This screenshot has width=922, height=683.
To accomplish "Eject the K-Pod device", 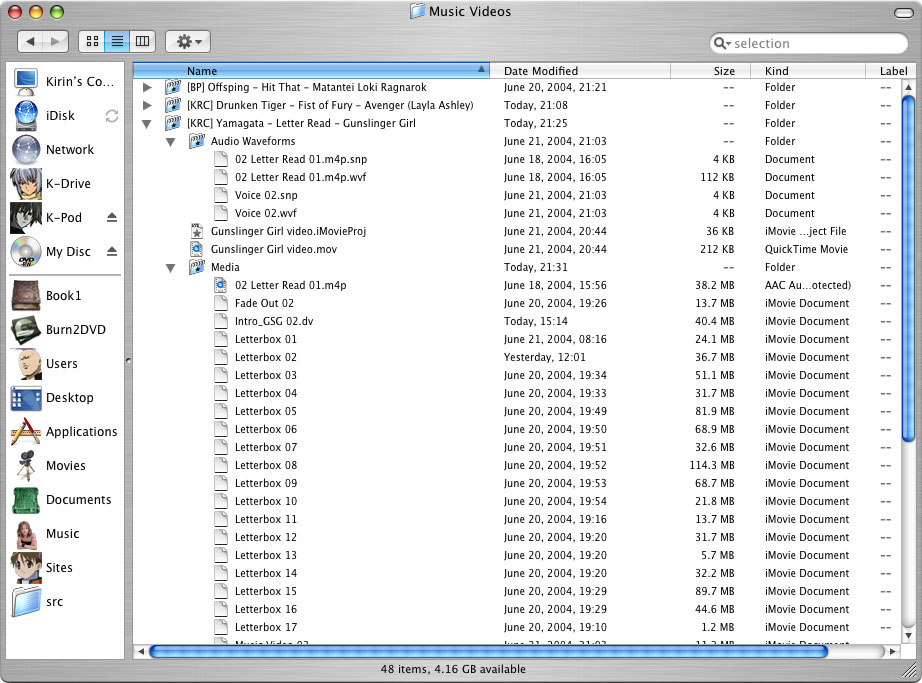I will pyautogui.click(x=112, y=218).
